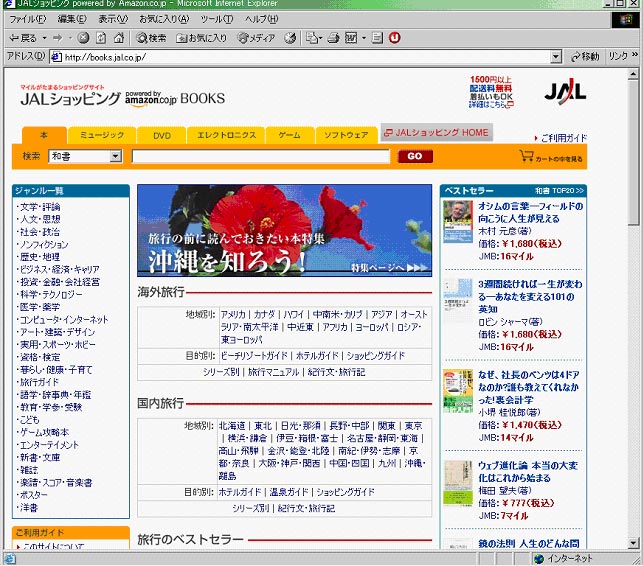Click the page scrollbar down arrow
643x566 pixels.
click(x=633, y=543)
